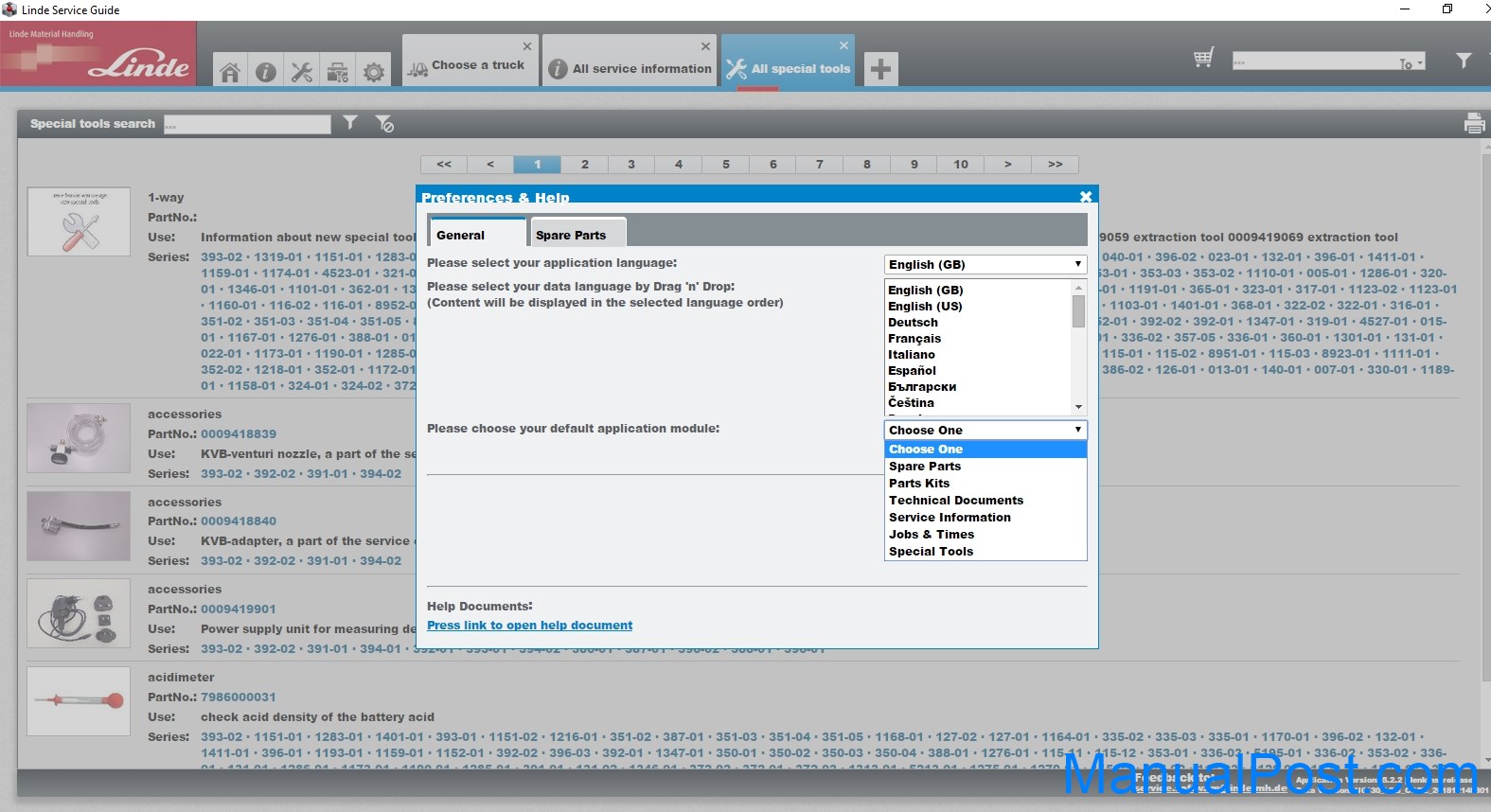Pick Deutsch in data language list
The height and width of the screenshot is (812, 1491).
tap(913, 323)
